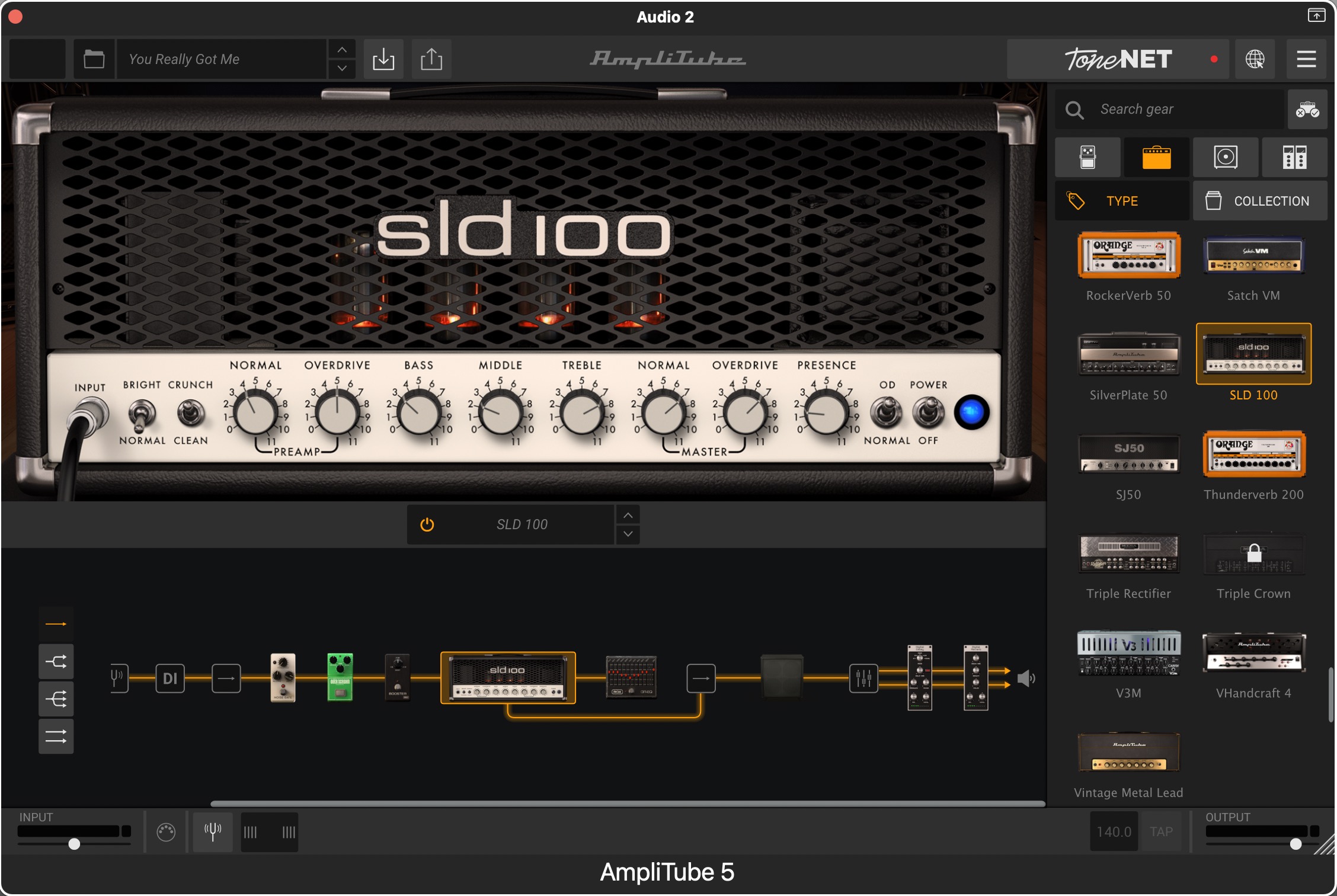1337x896 pixels.
Task: Select the graphic EQ pedal in chain
Action: (631, 677)
